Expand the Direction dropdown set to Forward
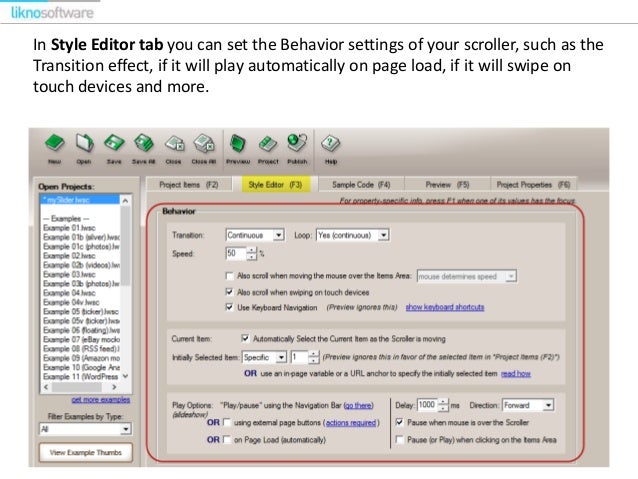The height and width of the screenshot is (479, 638). point(548,405)
